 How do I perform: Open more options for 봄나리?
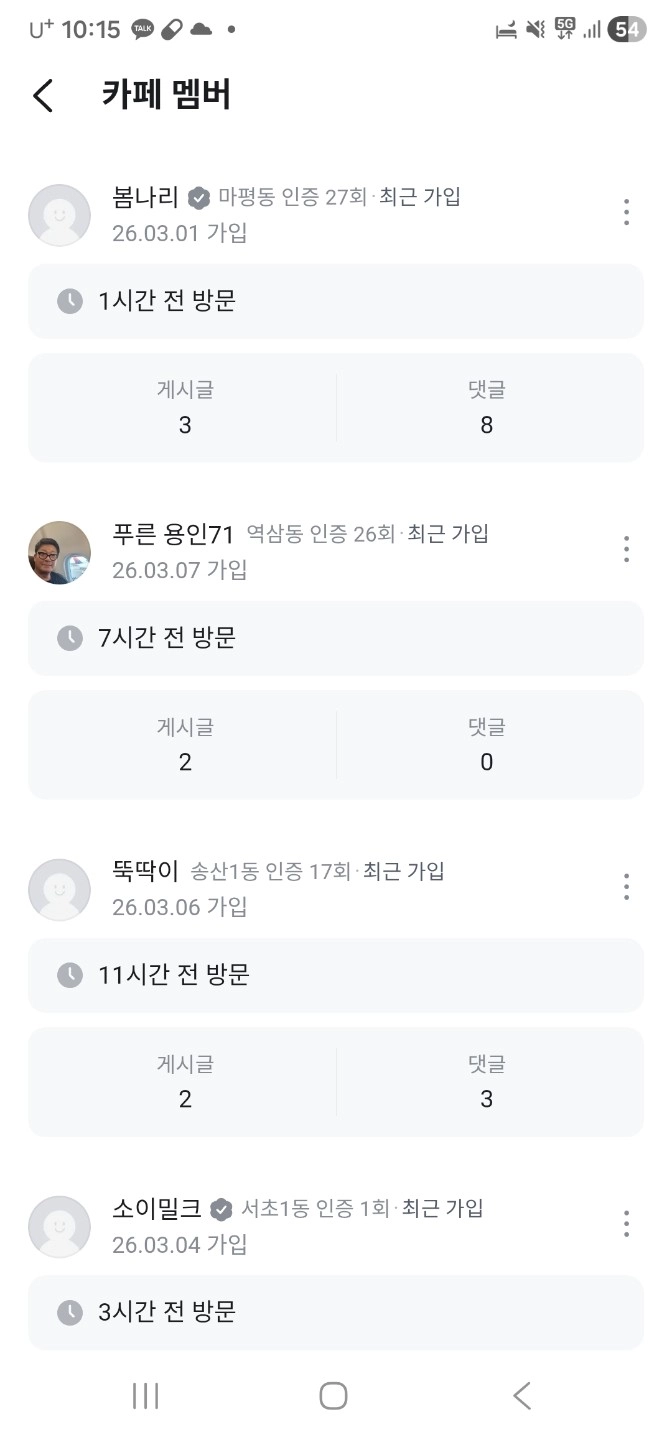click(626, 212)
